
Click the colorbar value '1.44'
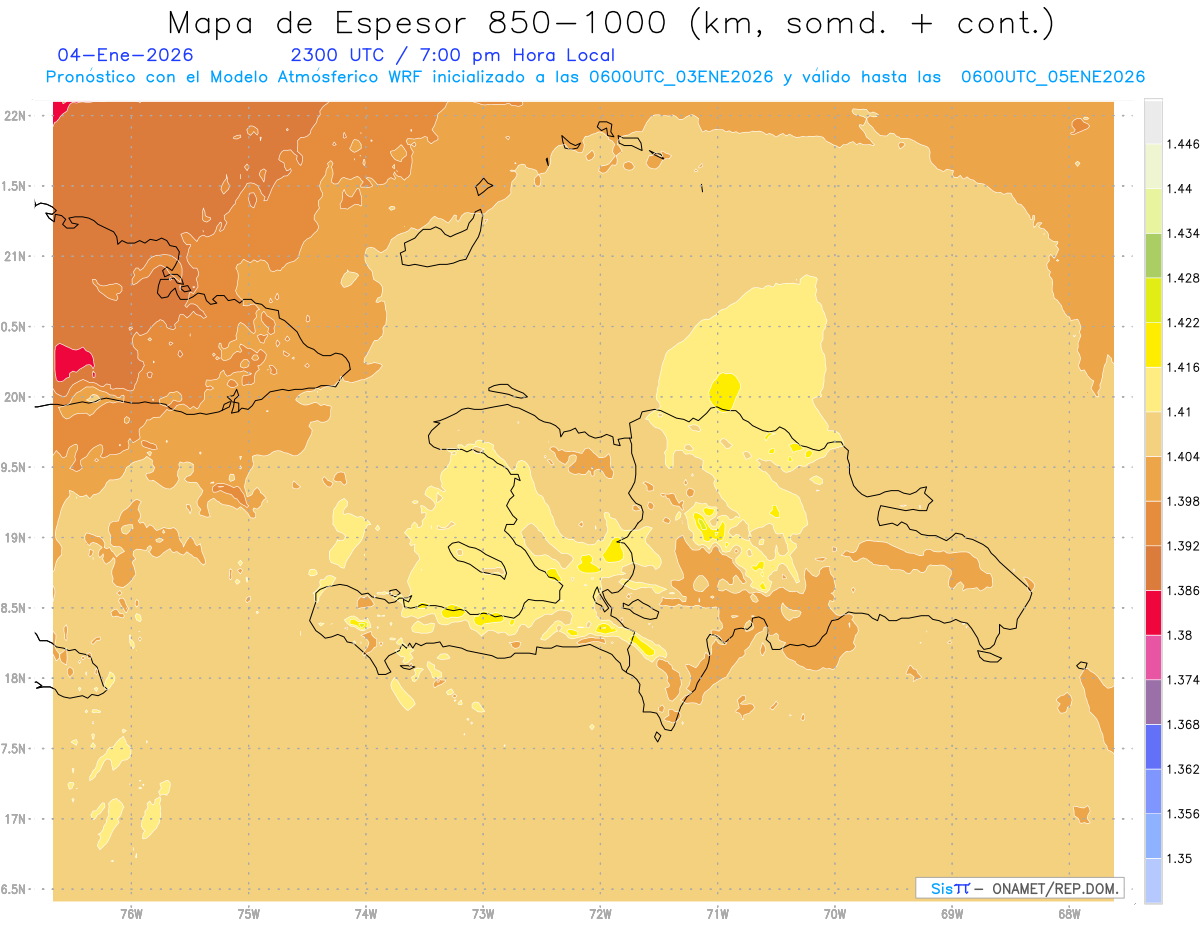point(1180,188)
